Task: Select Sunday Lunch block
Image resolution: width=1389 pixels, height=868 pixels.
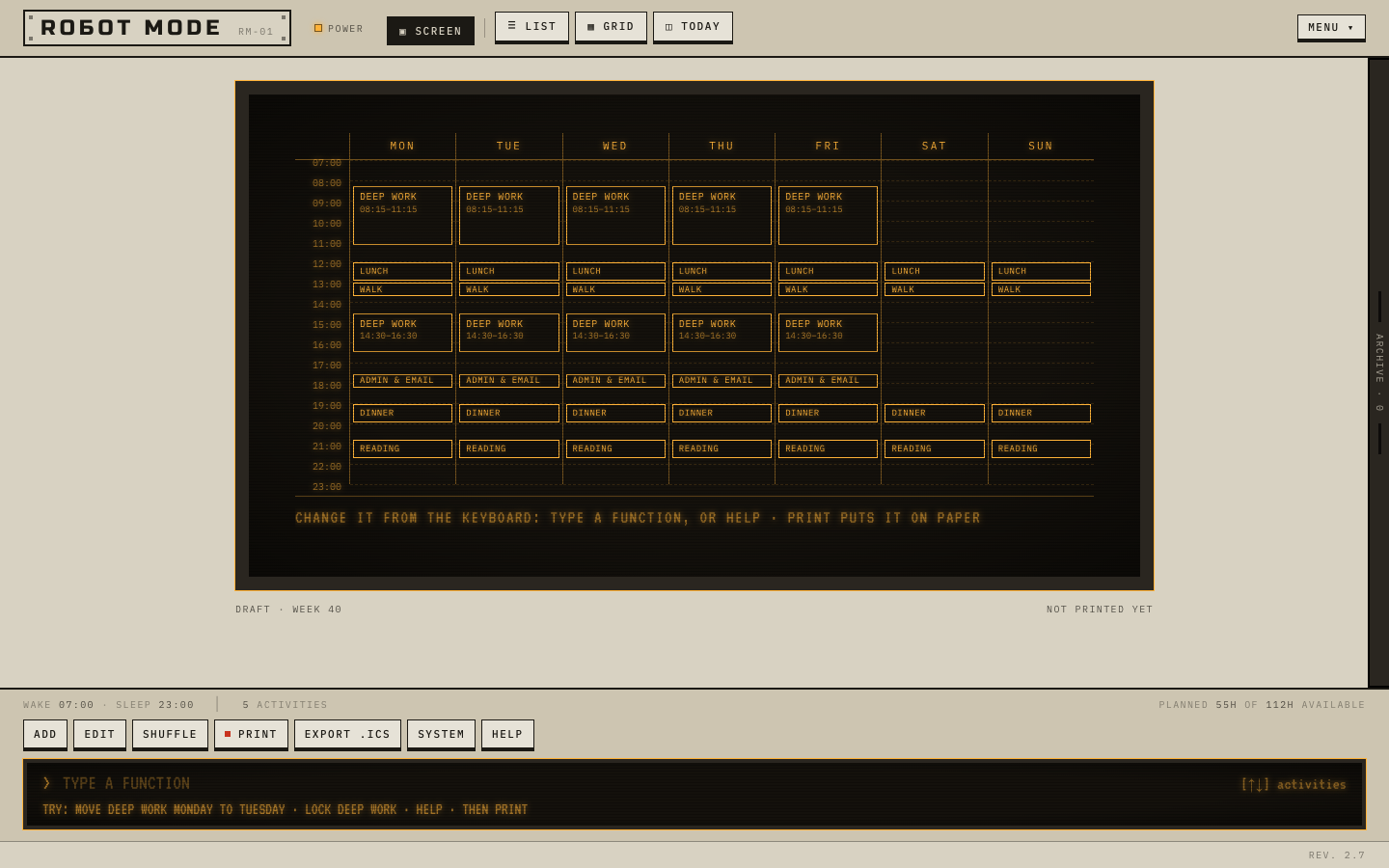Action: click(x=1041, y=272)
